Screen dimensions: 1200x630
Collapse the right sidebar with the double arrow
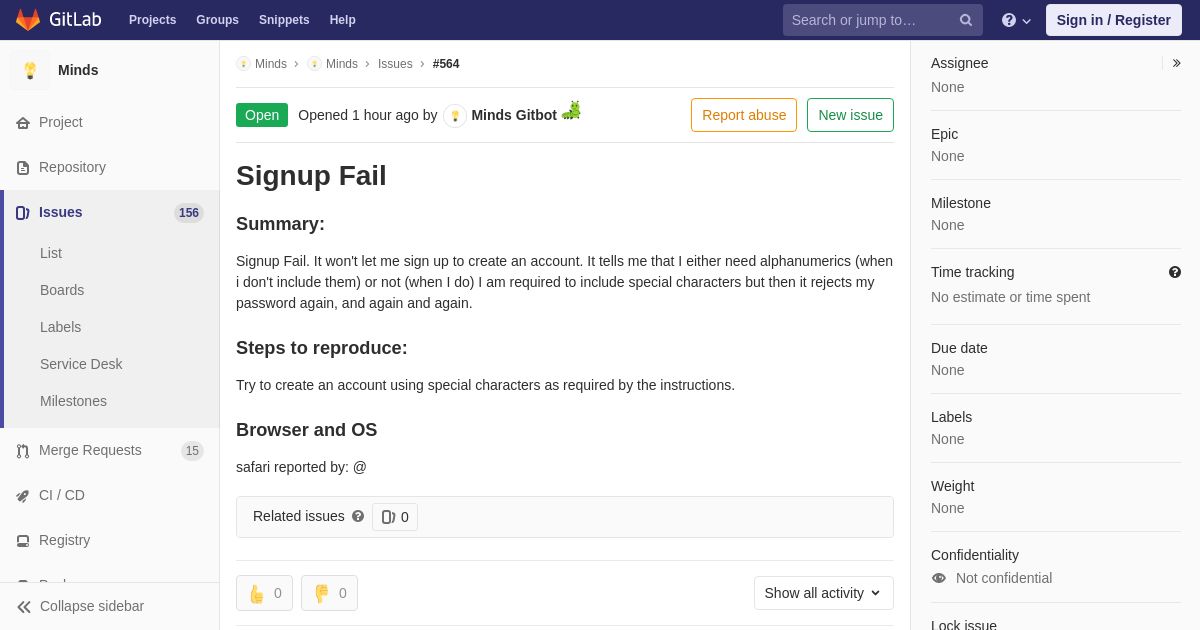[1176, 63]
